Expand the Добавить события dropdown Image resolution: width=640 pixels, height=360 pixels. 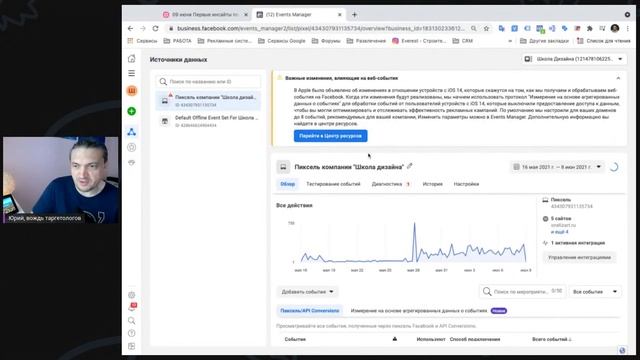307,292
